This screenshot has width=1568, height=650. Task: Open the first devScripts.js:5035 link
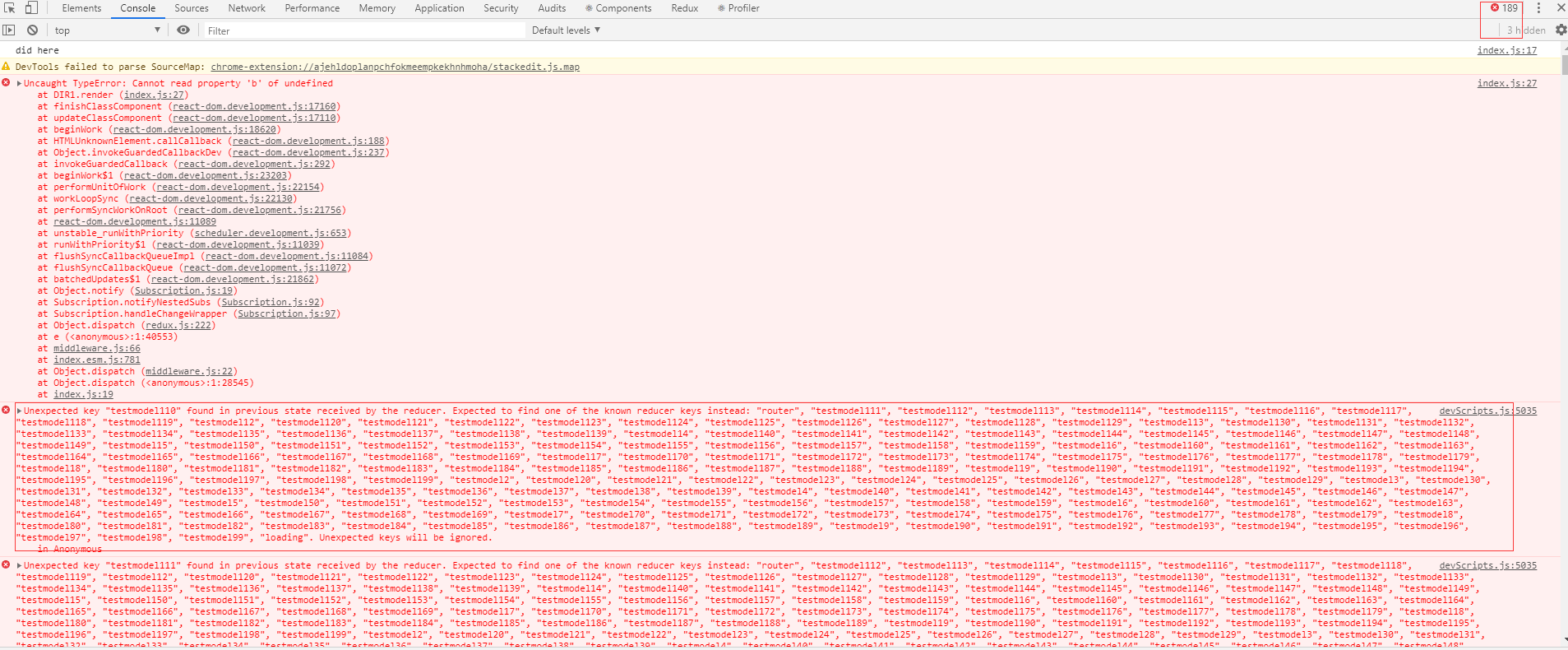pos(1487,411)
